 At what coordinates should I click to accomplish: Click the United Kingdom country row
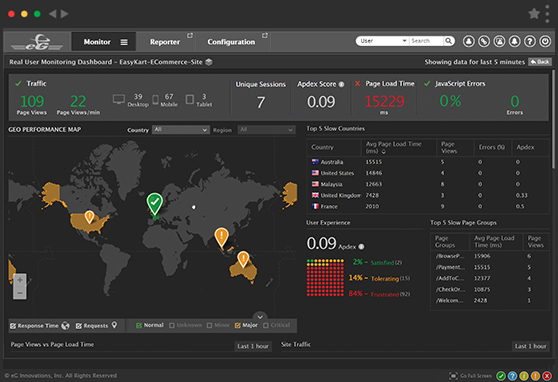428,195
